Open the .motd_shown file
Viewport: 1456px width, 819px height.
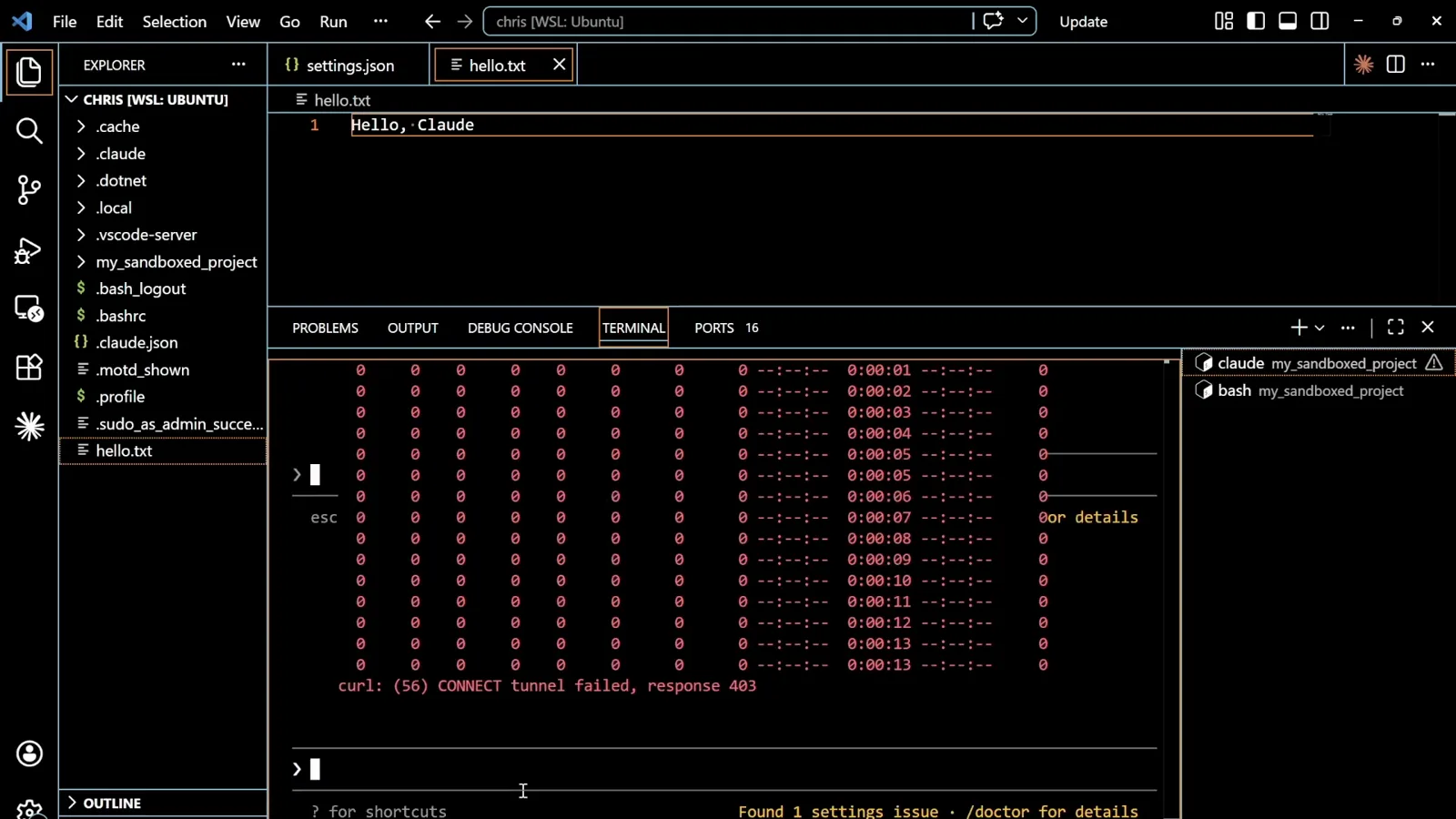(x=163, y=369)
